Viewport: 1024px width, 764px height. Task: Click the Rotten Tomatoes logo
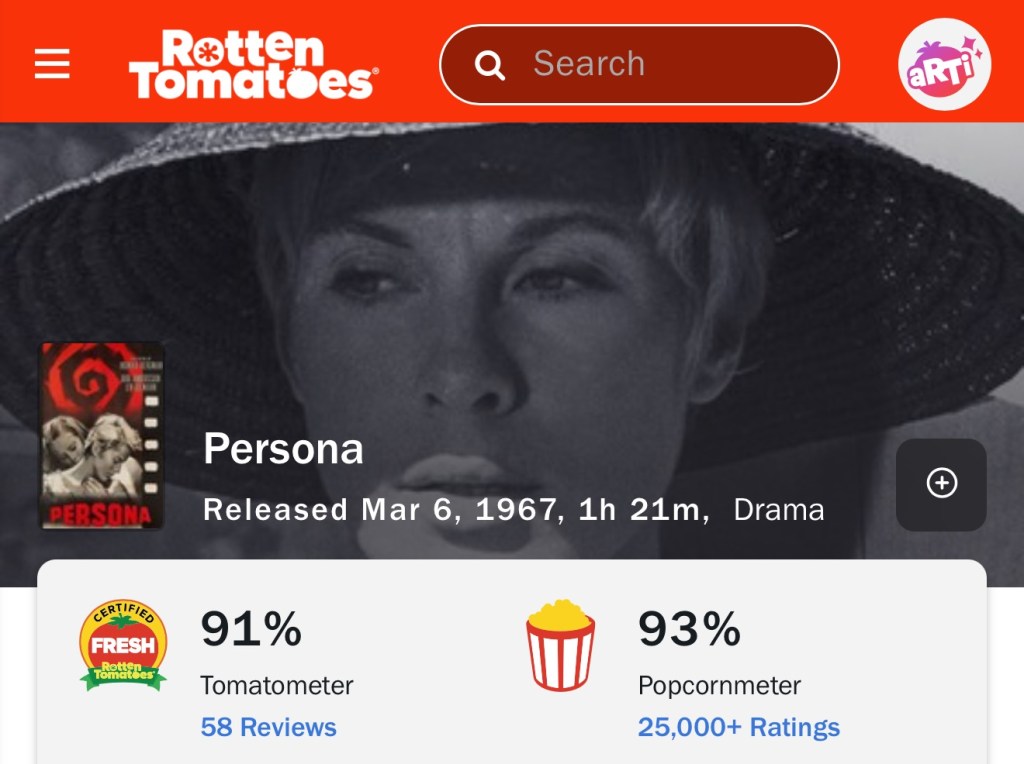[x=252, y=64]
